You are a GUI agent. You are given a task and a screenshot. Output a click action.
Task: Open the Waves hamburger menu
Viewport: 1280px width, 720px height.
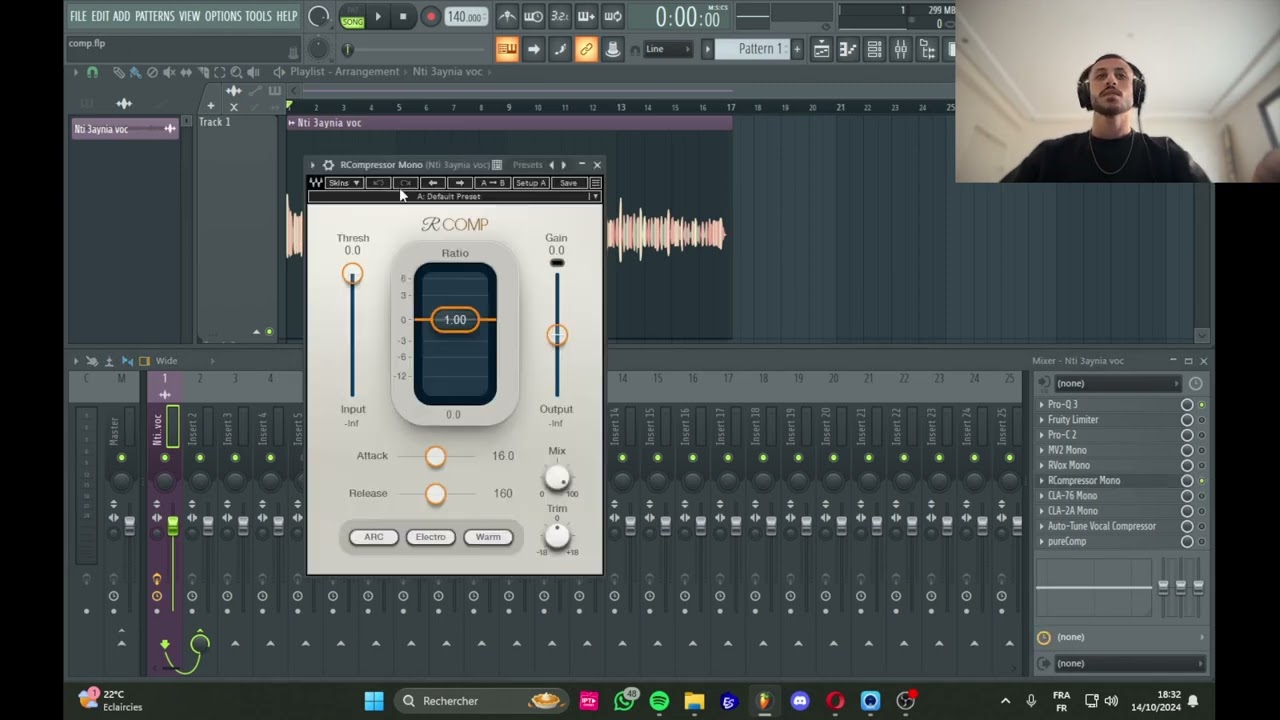(x=595, y=183)
